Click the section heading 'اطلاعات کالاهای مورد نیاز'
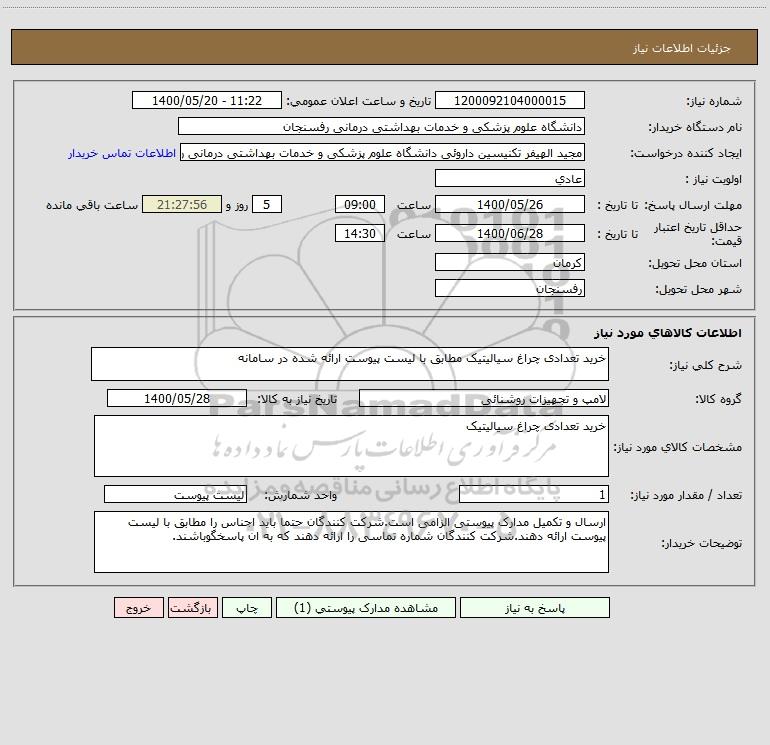Viewport: 770px width, 745px height. pos(668,333)
